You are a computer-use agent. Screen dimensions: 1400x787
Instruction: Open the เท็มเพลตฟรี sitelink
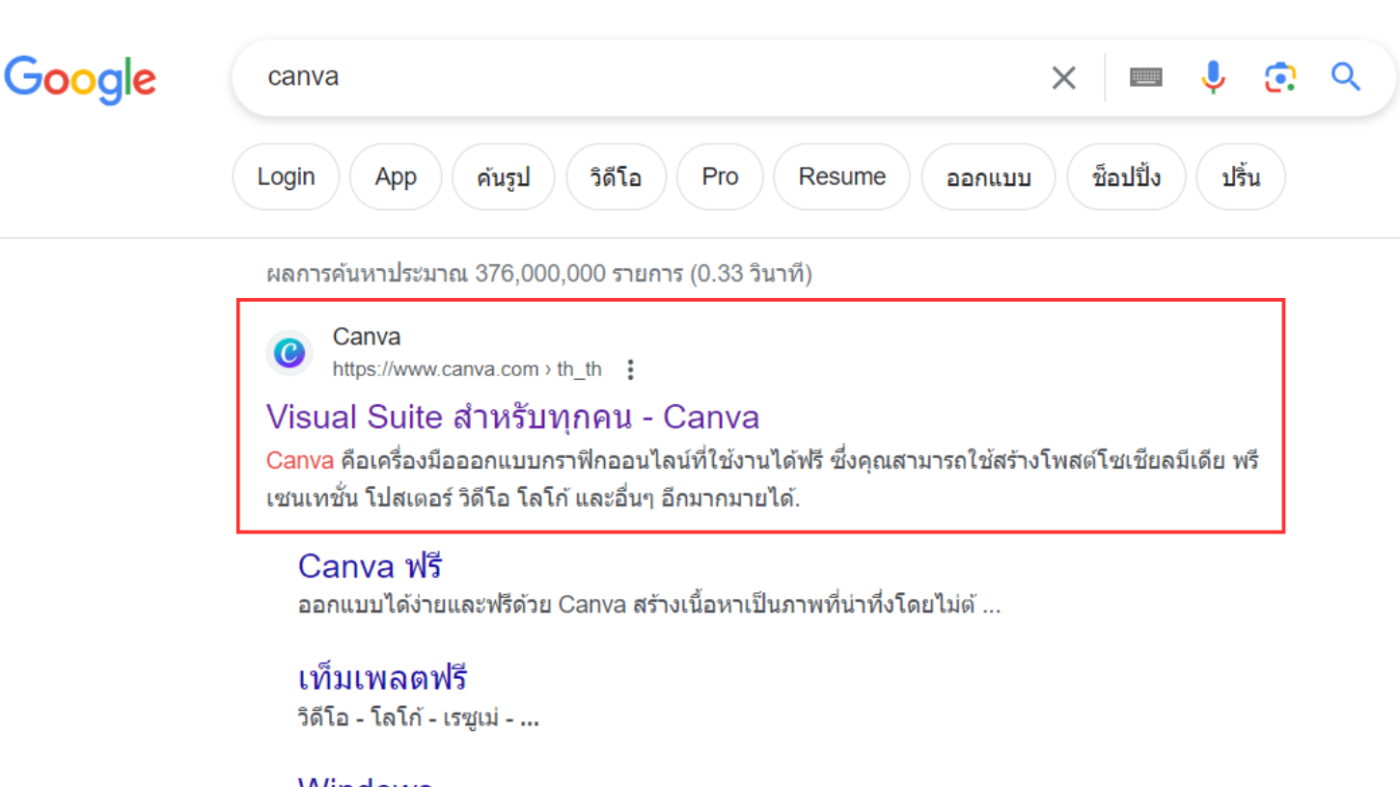click(x=383, y=676)
